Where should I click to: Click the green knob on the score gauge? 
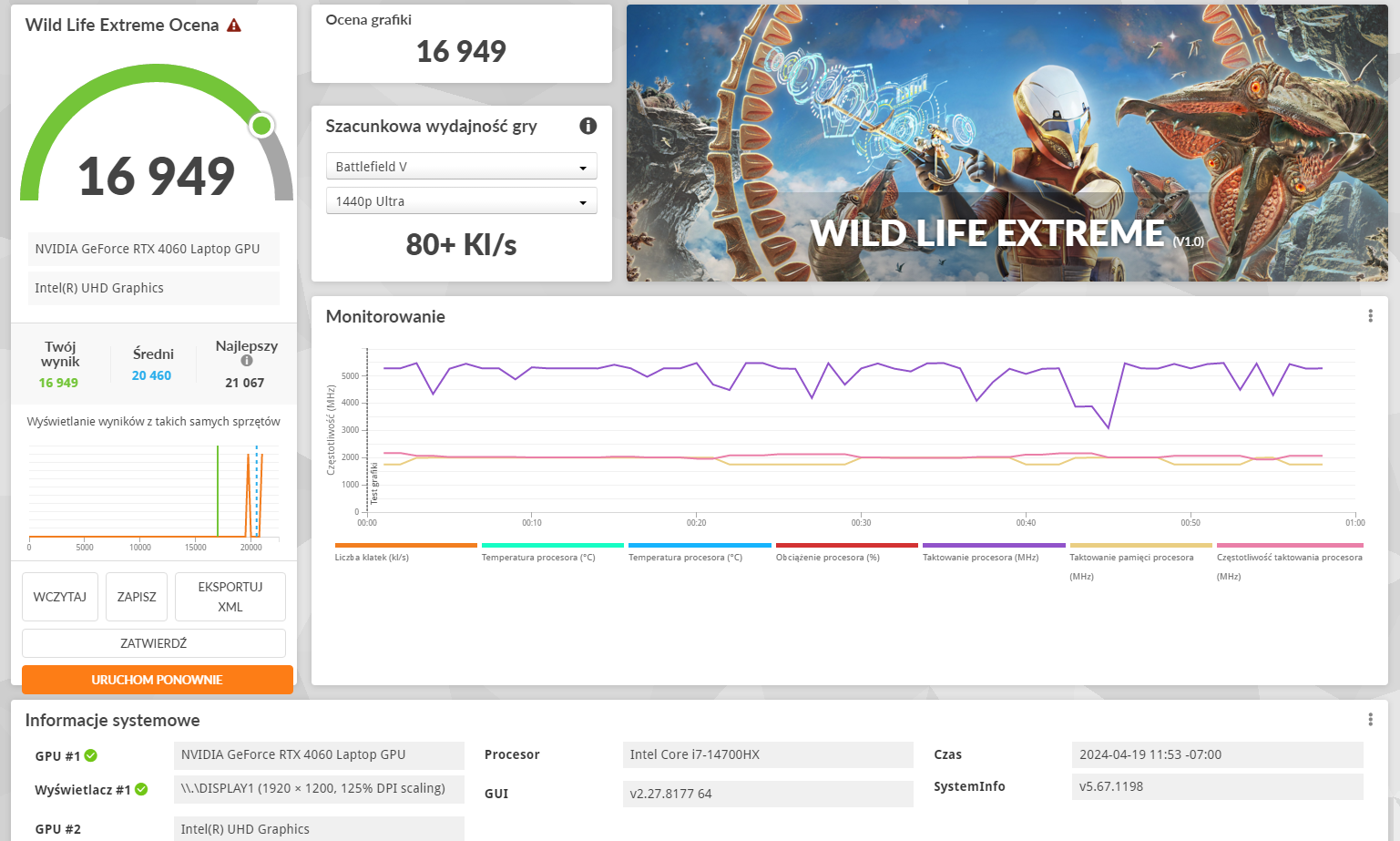261,125
